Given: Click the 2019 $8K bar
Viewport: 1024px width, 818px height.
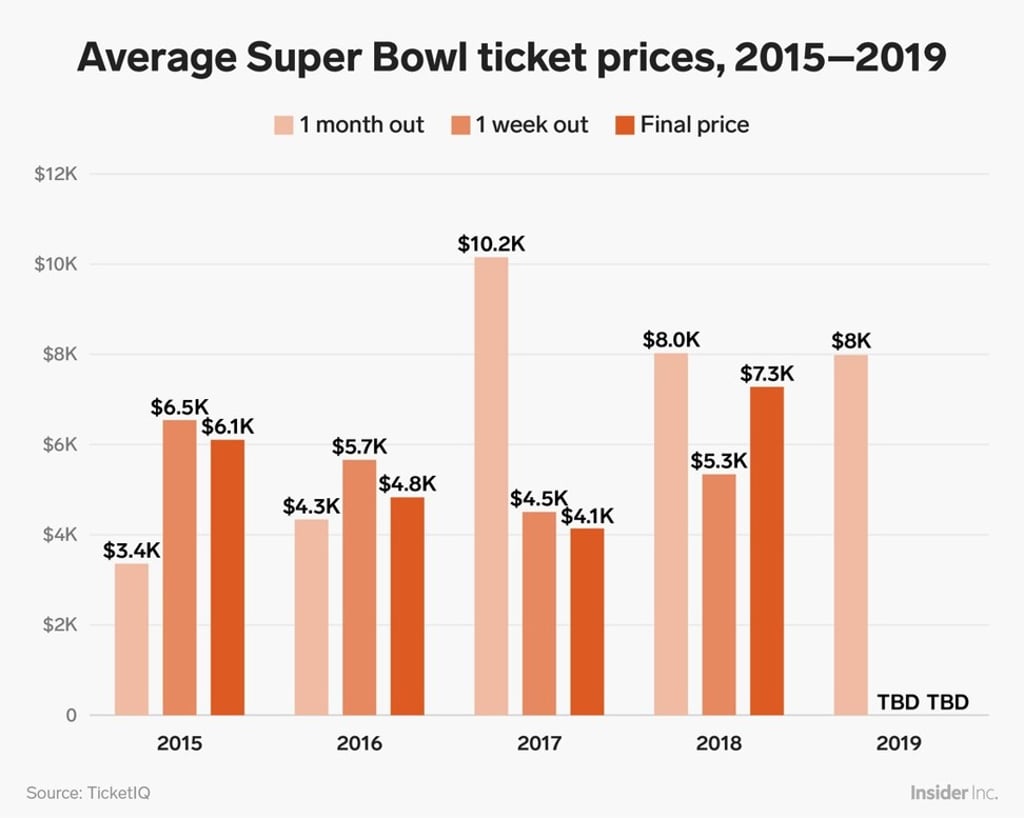Looking at the screenshot, I should coord(851,535).
